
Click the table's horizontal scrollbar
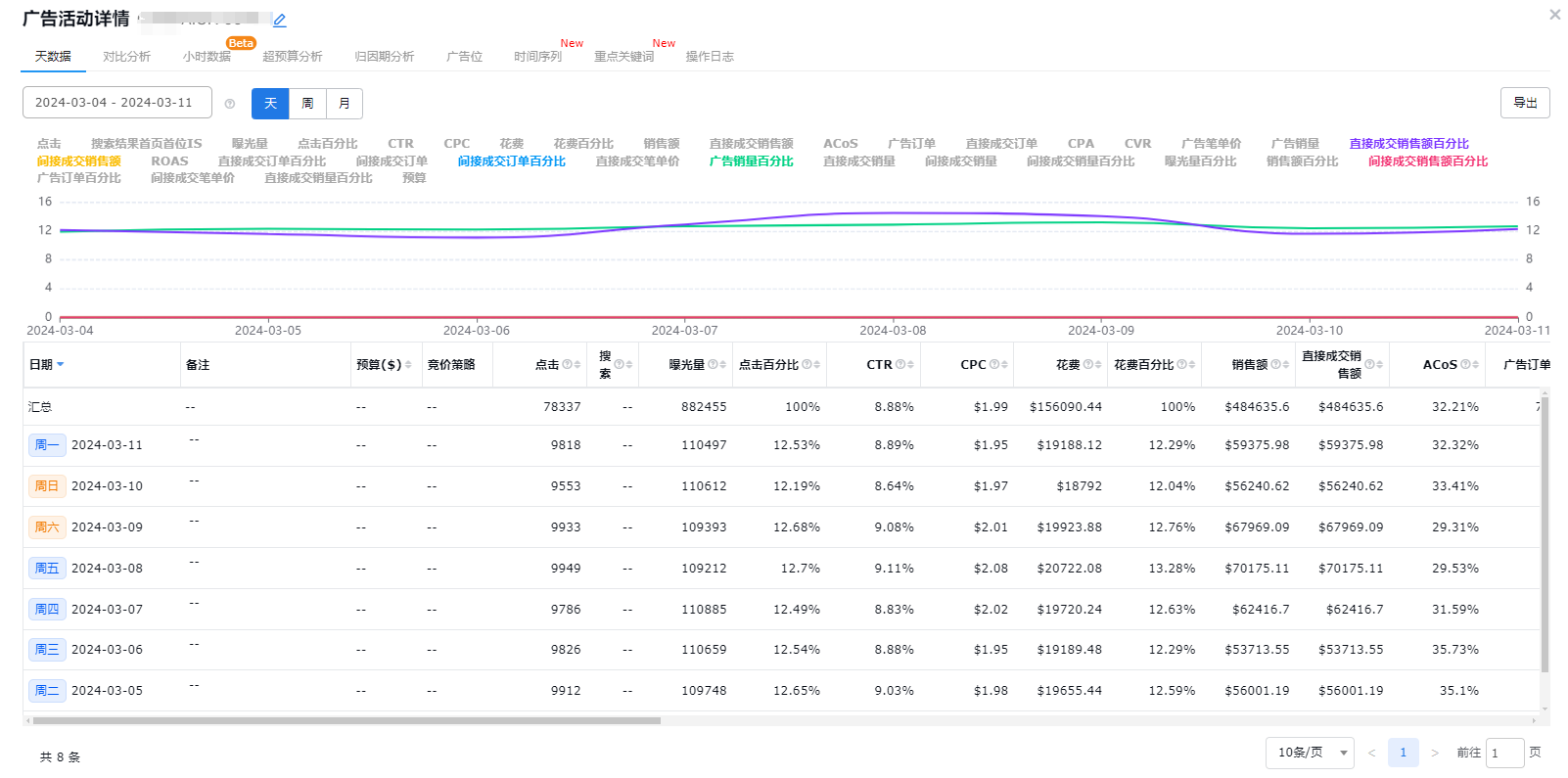point(346,720)
